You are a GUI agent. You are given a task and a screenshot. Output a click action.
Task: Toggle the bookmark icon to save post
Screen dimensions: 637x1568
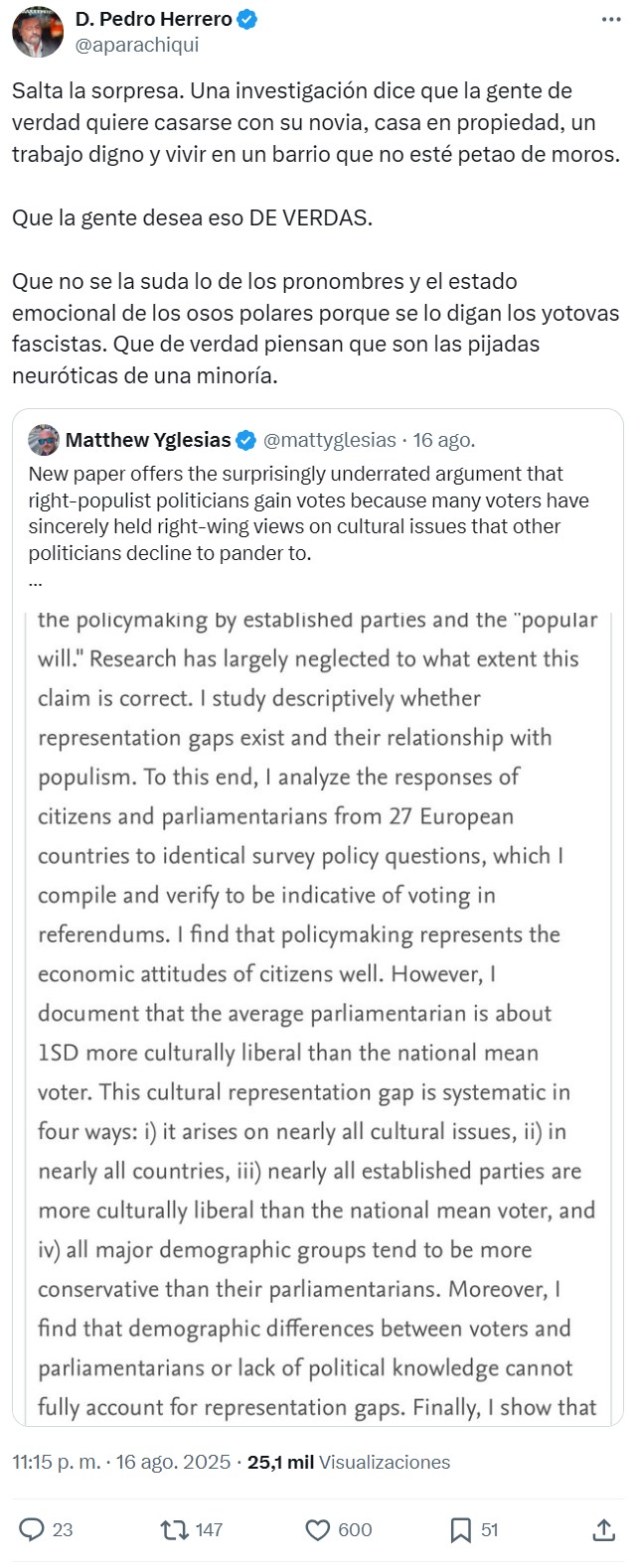pos(460,1529)
